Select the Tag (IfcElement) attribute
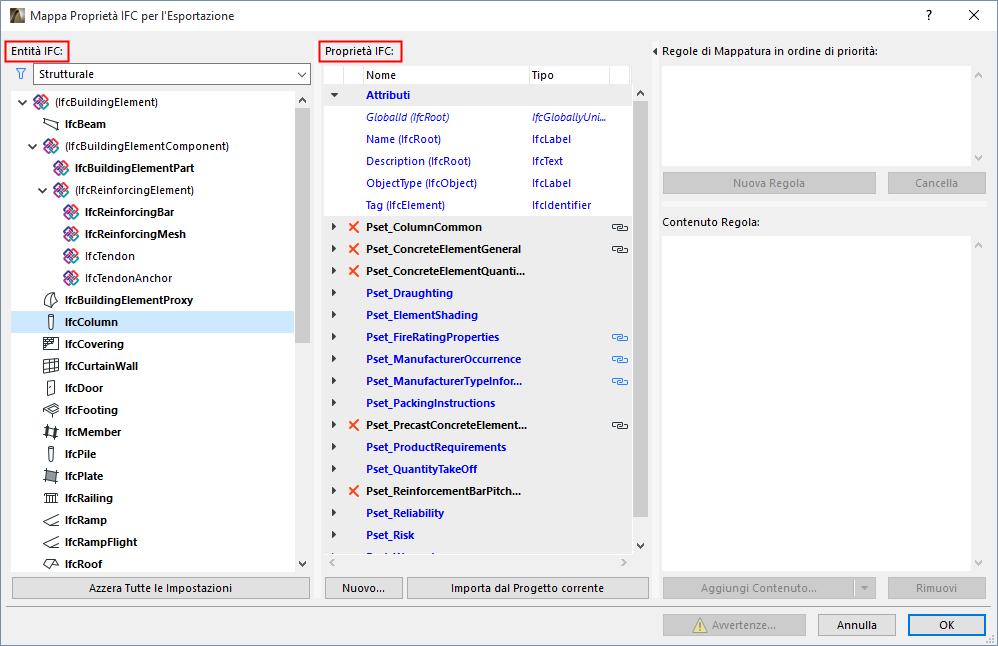Image resolution: width=998 pixels, height=646 pixels. click(478, 205)
